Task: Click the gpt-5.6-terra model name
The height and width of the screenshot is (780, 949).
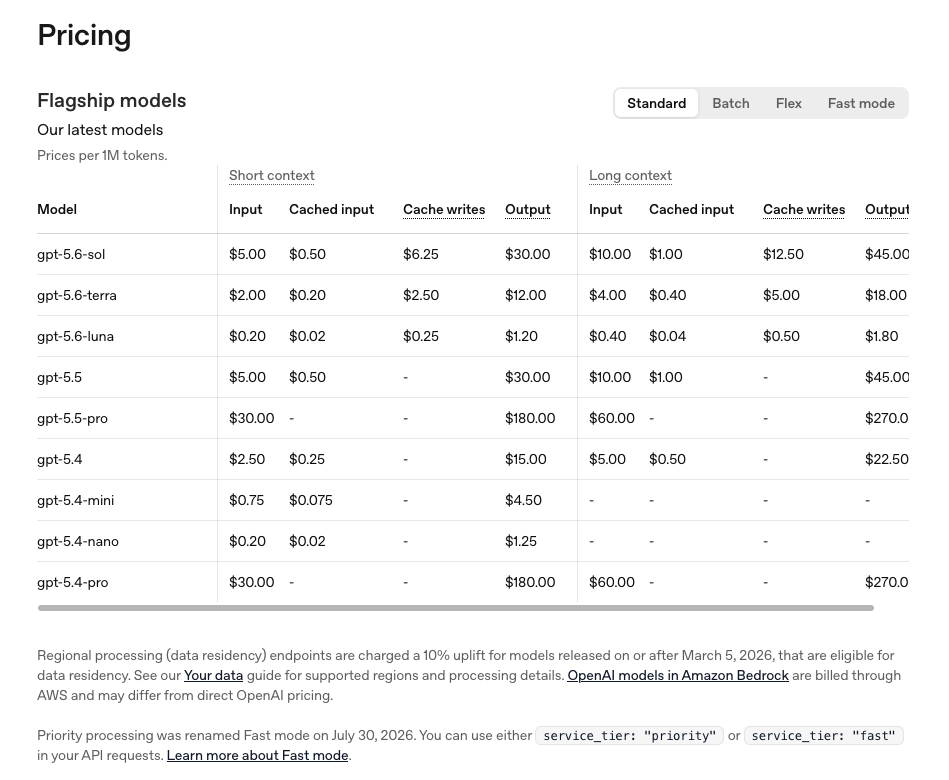Action: click(x=77, y=295)
